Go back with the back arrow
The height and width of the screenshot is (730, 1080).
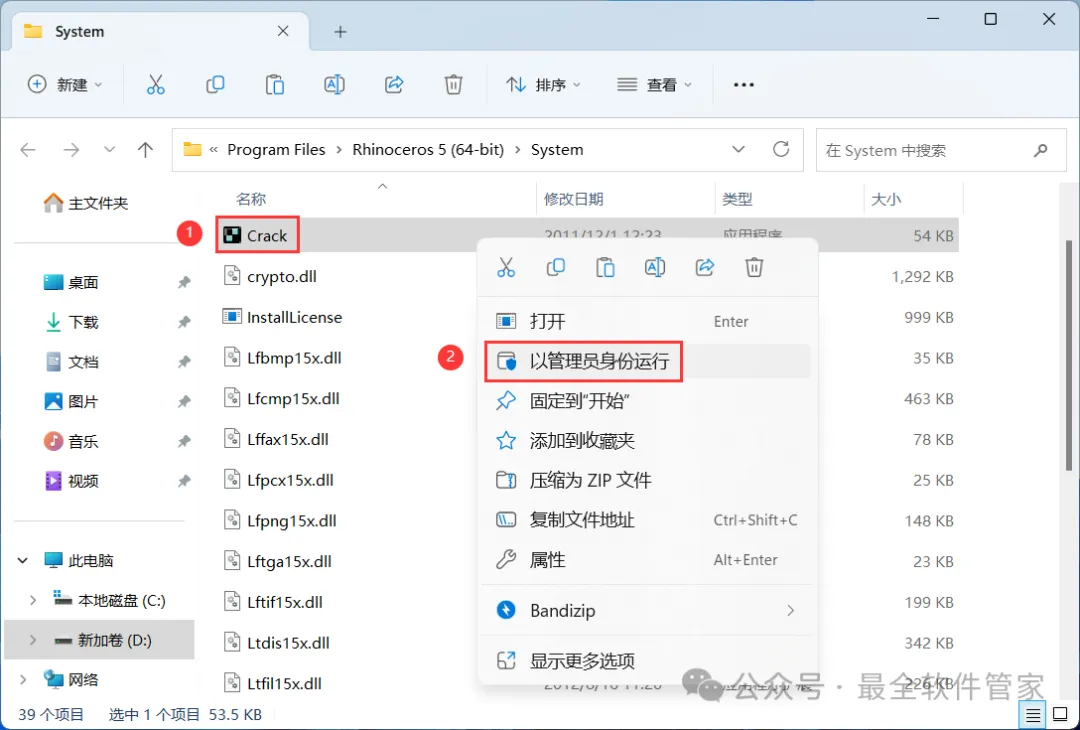(28, 149)
